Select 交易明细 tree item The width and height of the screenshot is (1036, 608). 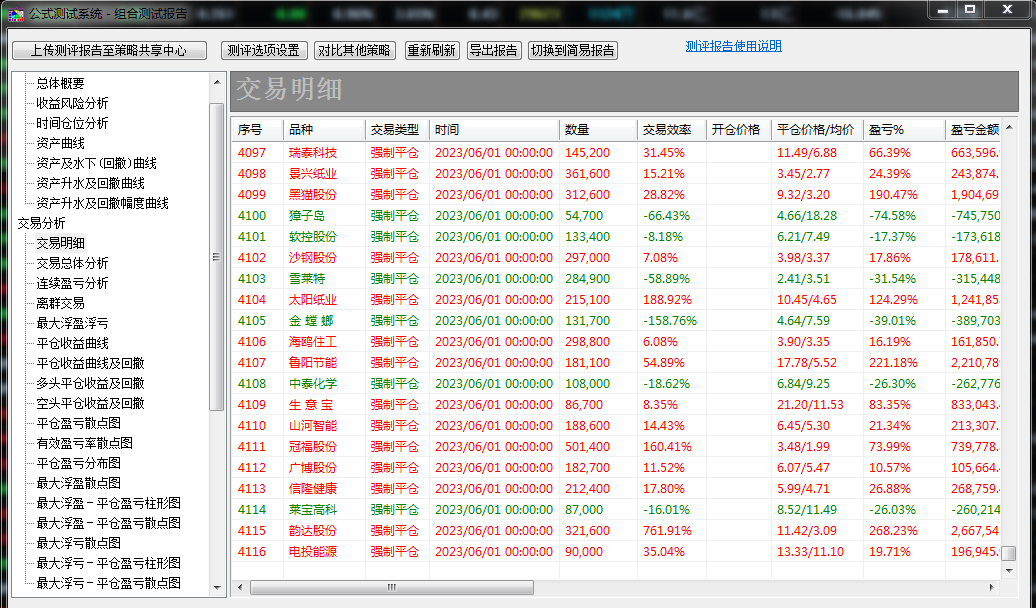[x=60, y=243]
